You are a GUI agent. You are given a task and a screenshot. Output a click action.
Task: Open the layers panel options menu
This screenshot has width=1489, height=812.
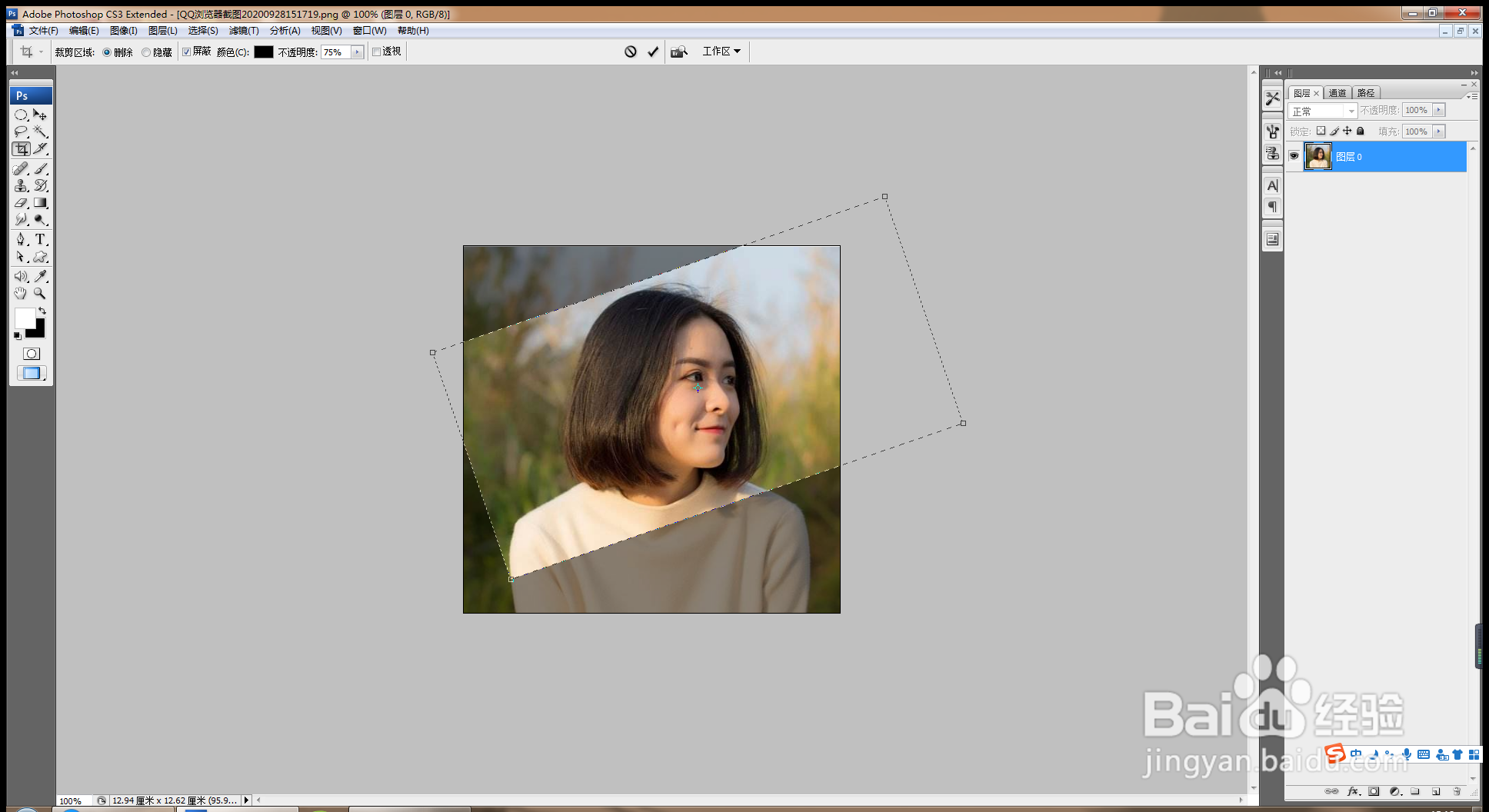click(1472, 95)
